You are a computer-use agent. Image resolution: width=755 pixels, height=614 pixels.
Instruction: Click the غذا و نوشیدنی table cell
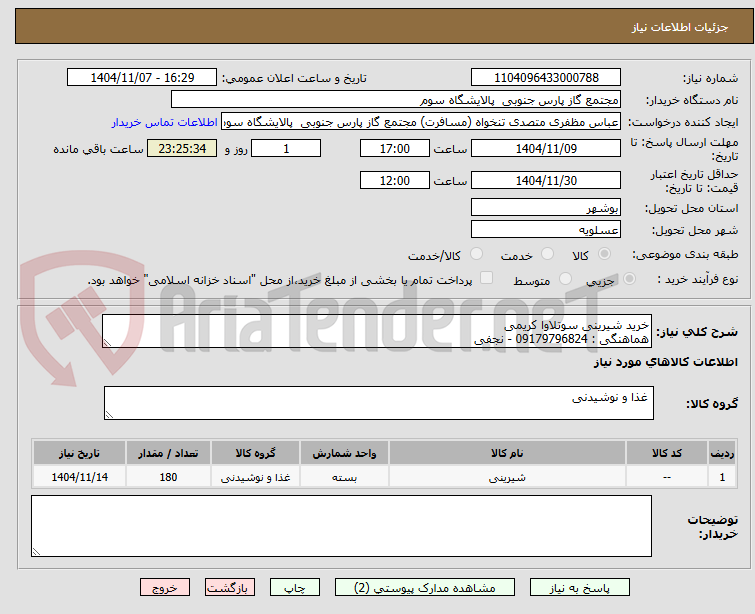click(x=255, y=477)
